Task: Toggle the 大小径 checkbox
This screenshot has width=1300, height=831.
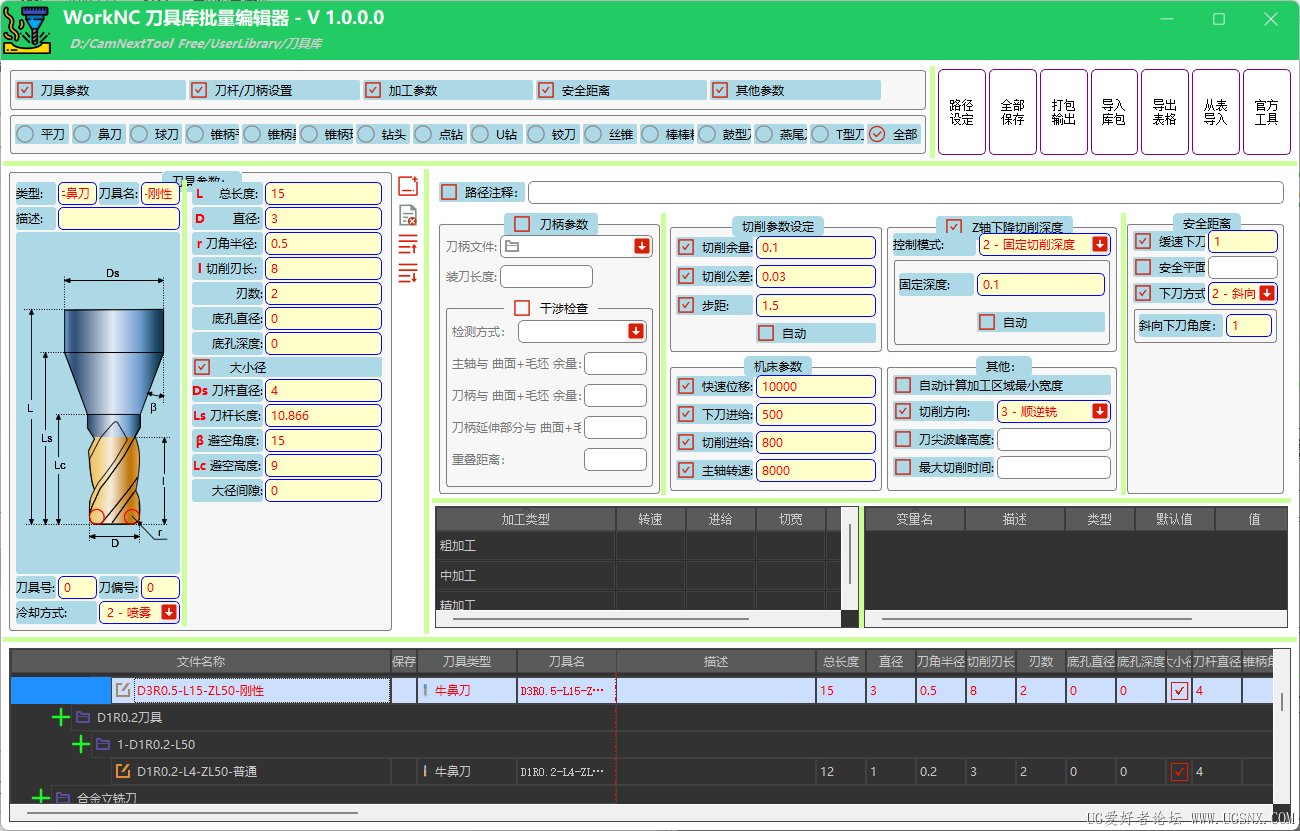Action: tap(202, 367)
